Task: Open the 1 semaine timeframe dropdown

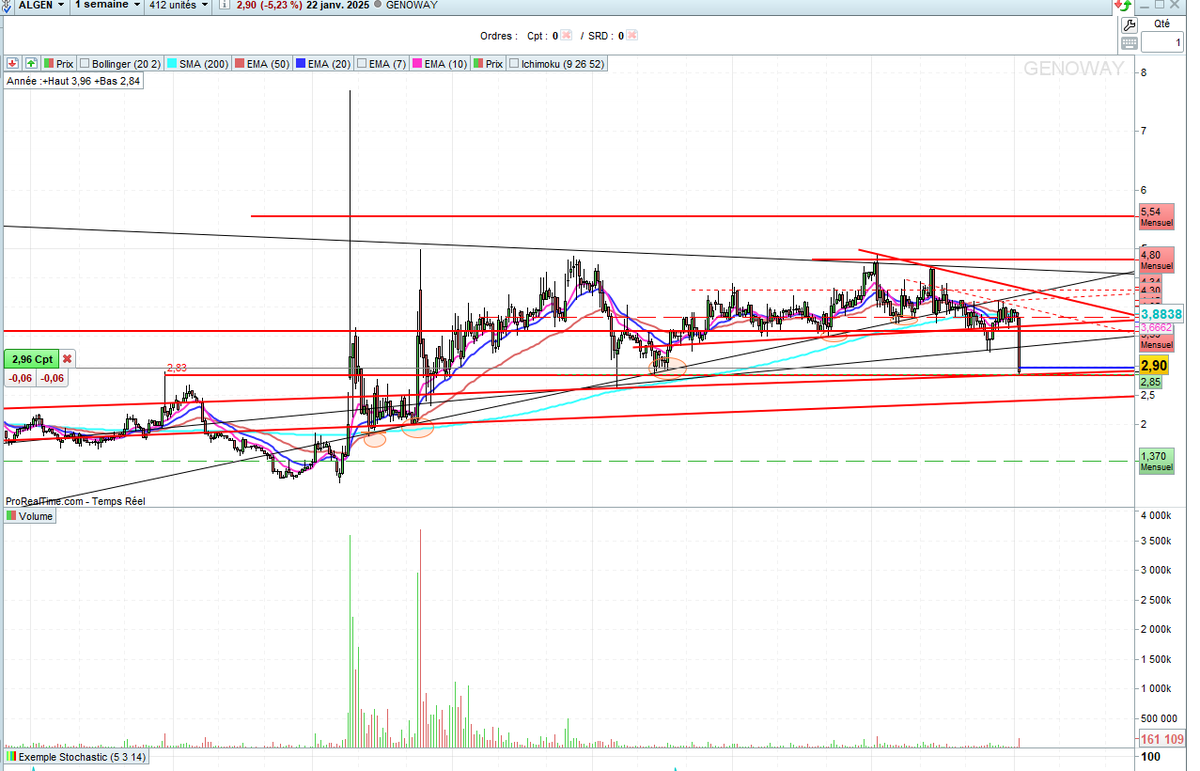Action: (x=107, y=5)
